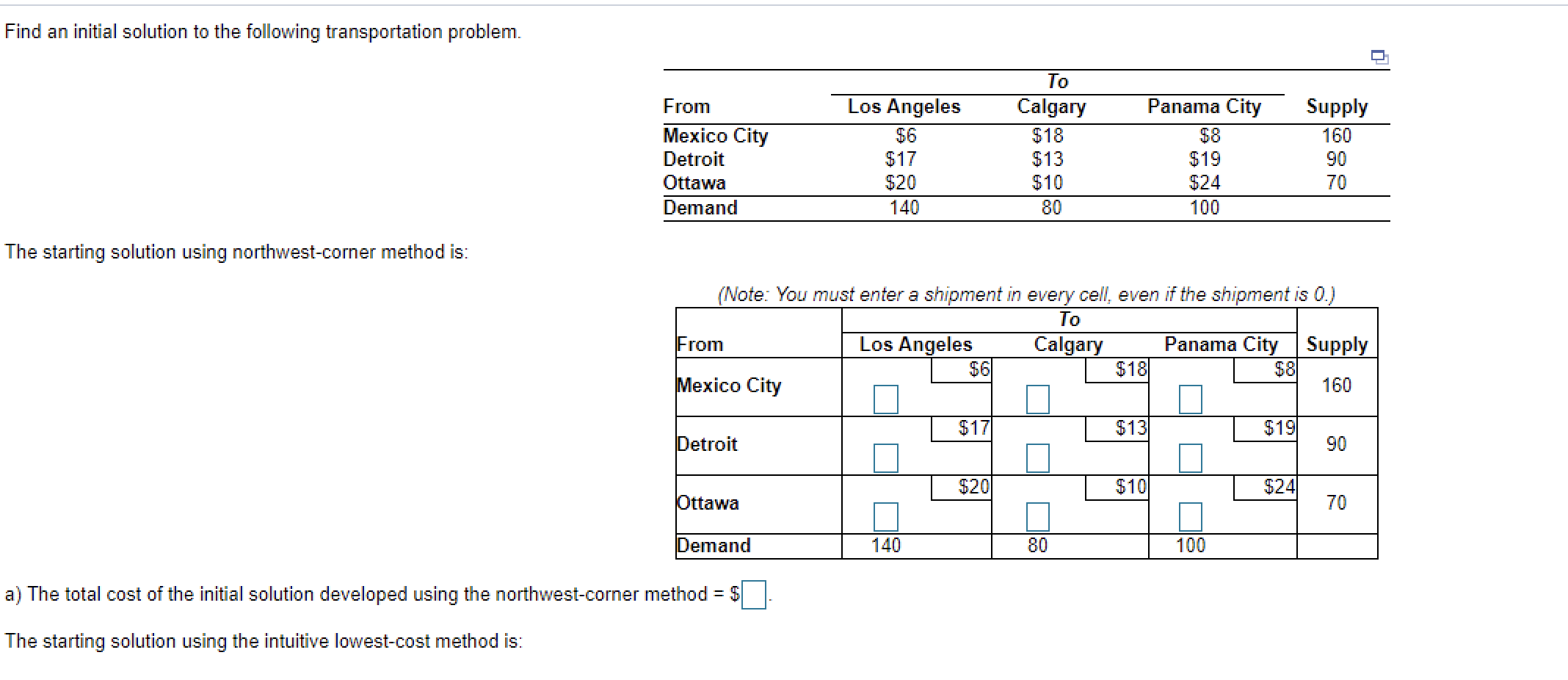Enter shipment for Detroit to Panama City
The width and height of the screenshot is (1568, 680).
[1191, 458]
